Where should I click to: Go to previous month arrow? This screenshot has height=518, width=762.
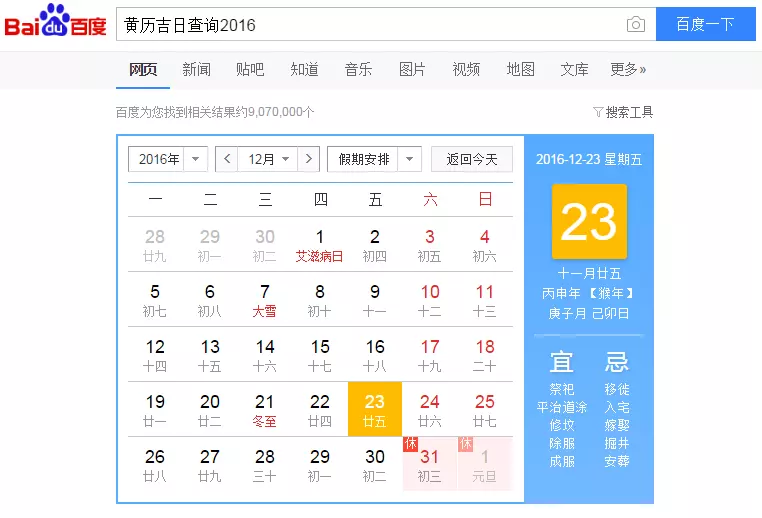point(227,159)
